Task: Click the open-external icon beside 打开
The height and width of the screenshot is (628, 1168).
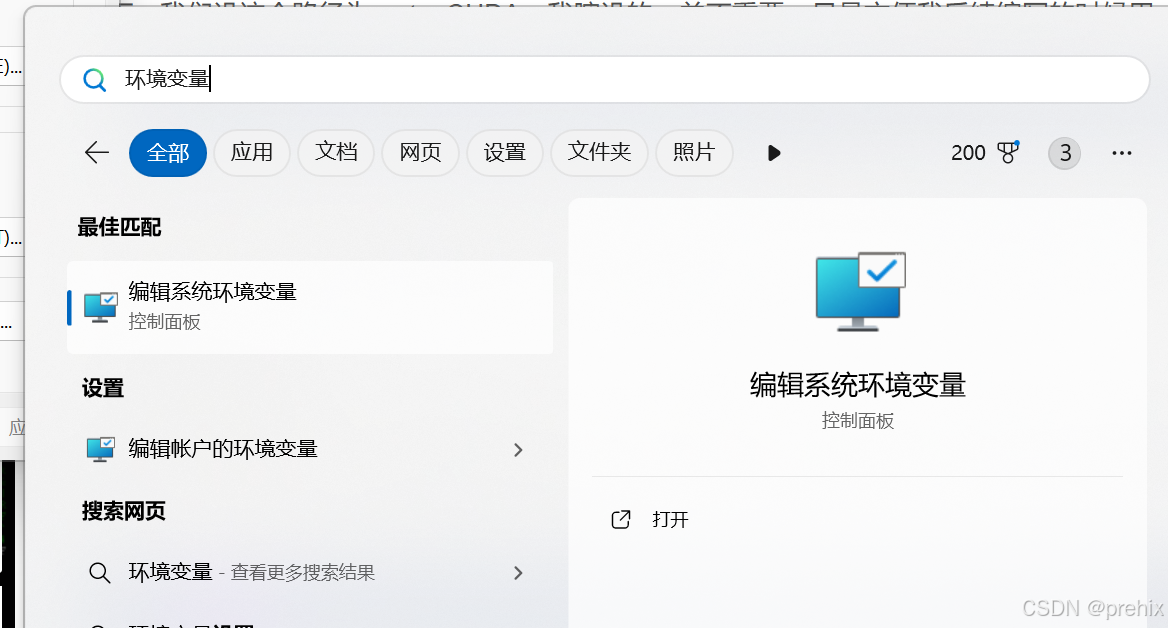Action: click(x=620, y=519)
